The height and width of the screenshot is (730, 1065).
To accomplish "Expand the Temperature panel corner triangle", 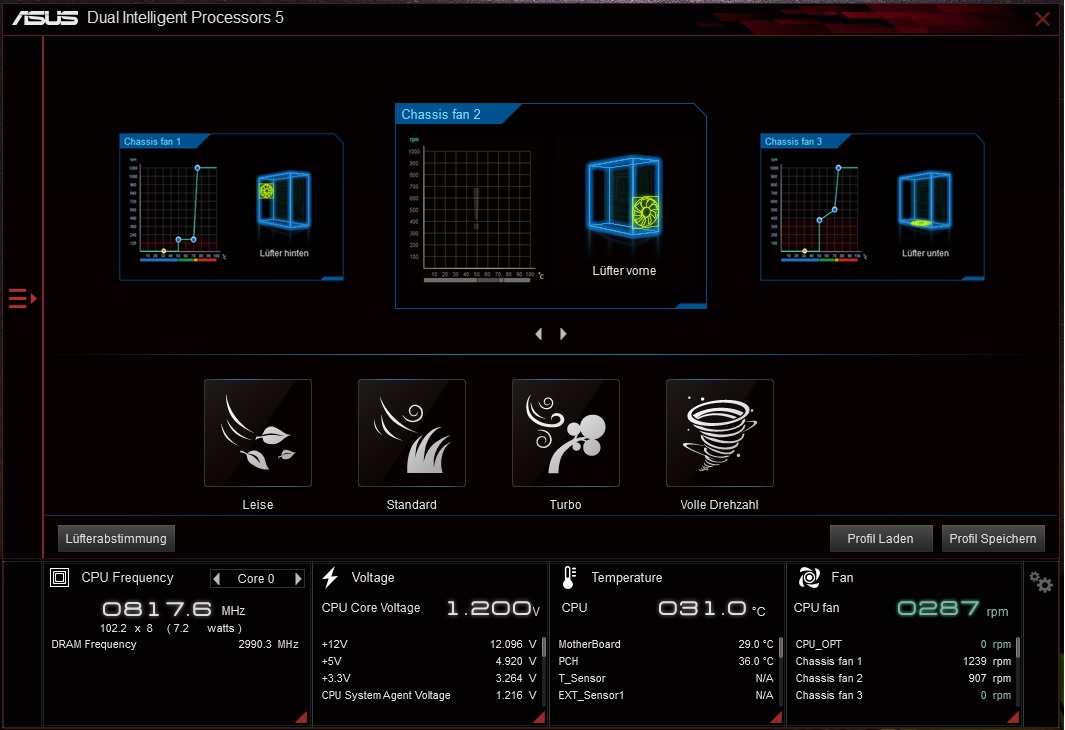I will point(776,717).
